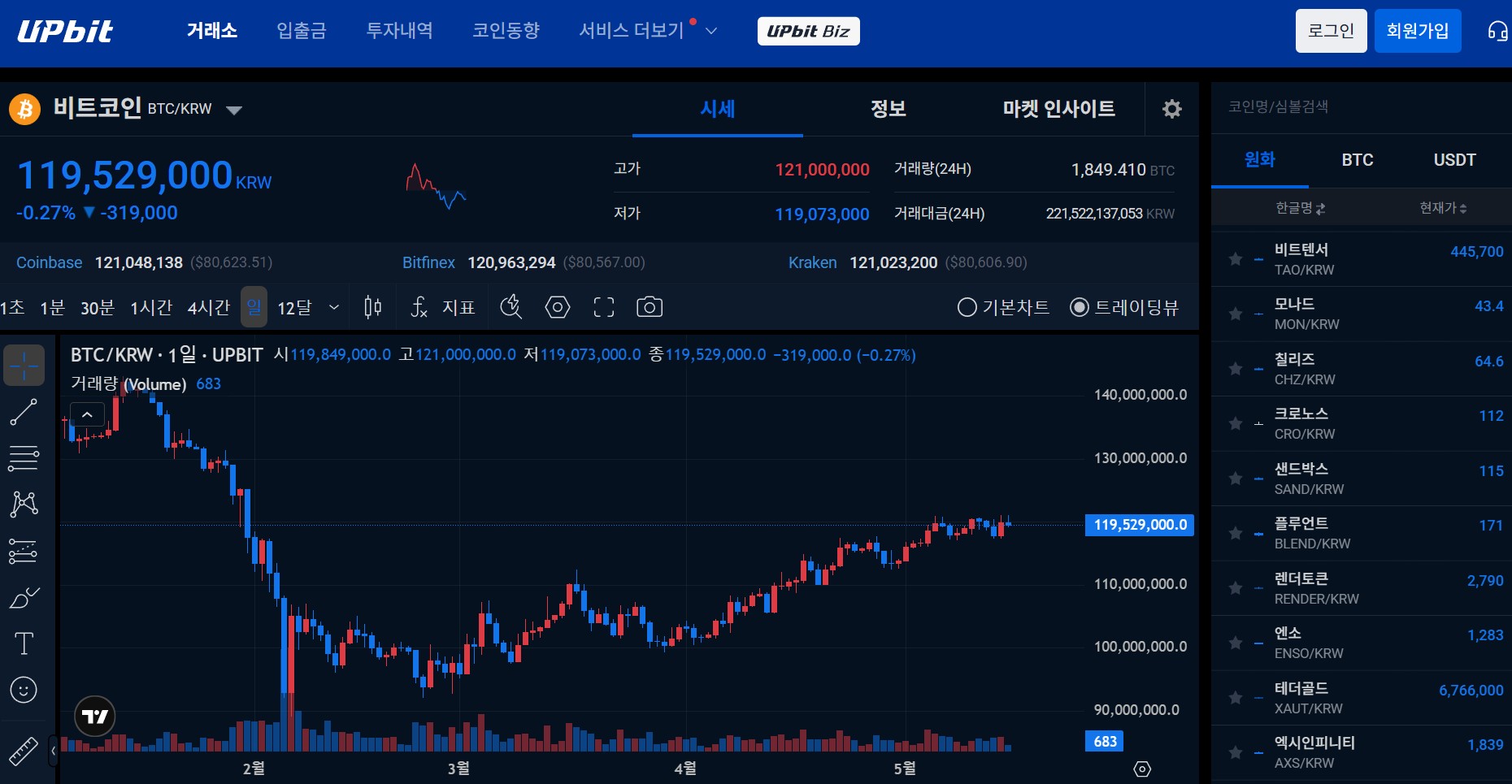Select the horizontal lines Fibonacci tool

point(24,458)
